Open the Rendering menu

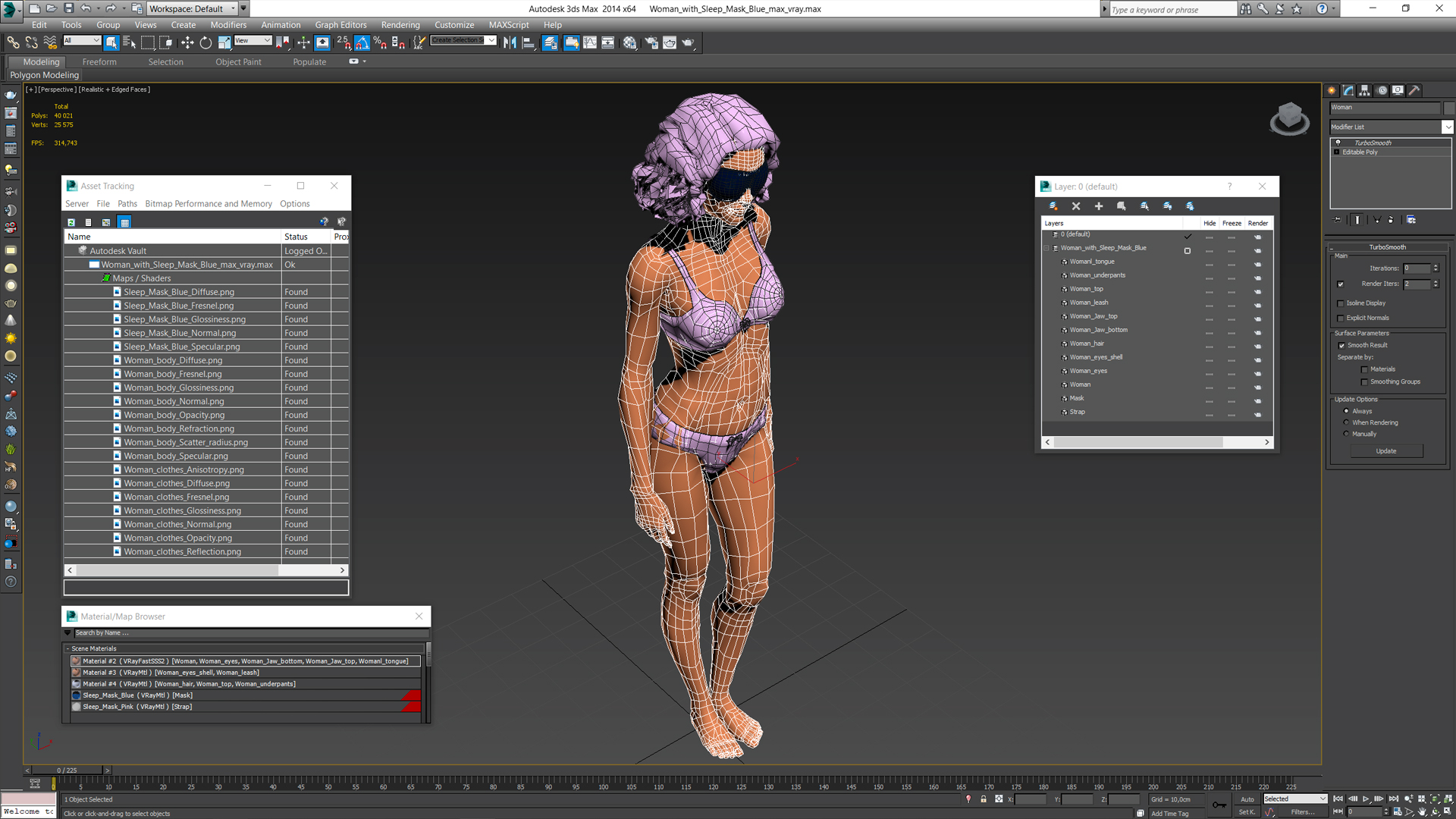click(400, 25)
